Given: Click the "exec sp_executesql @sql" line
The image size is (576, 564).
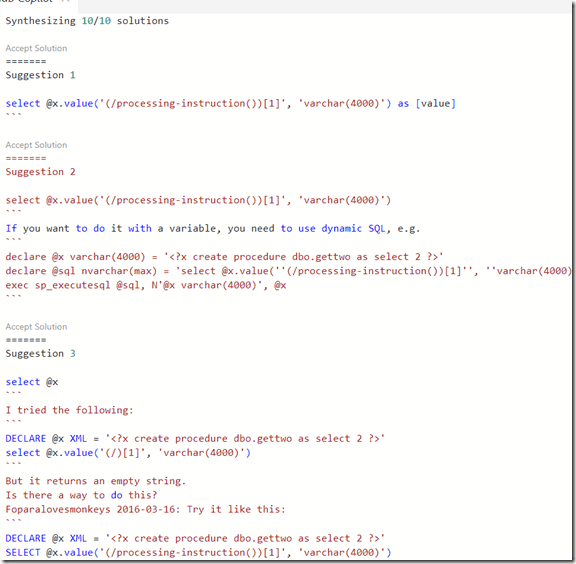Looking at the screenshot, I should [x=145, y=285].
